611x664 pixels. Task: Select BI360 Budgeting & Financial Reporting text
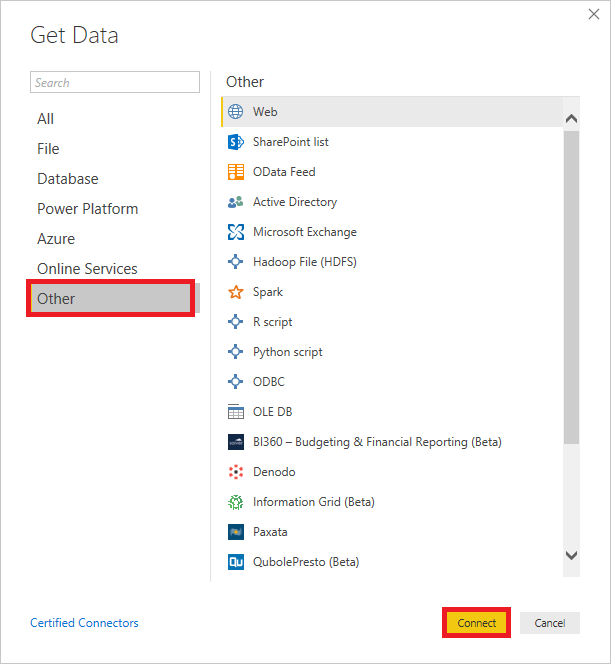[x=377, y=442]
